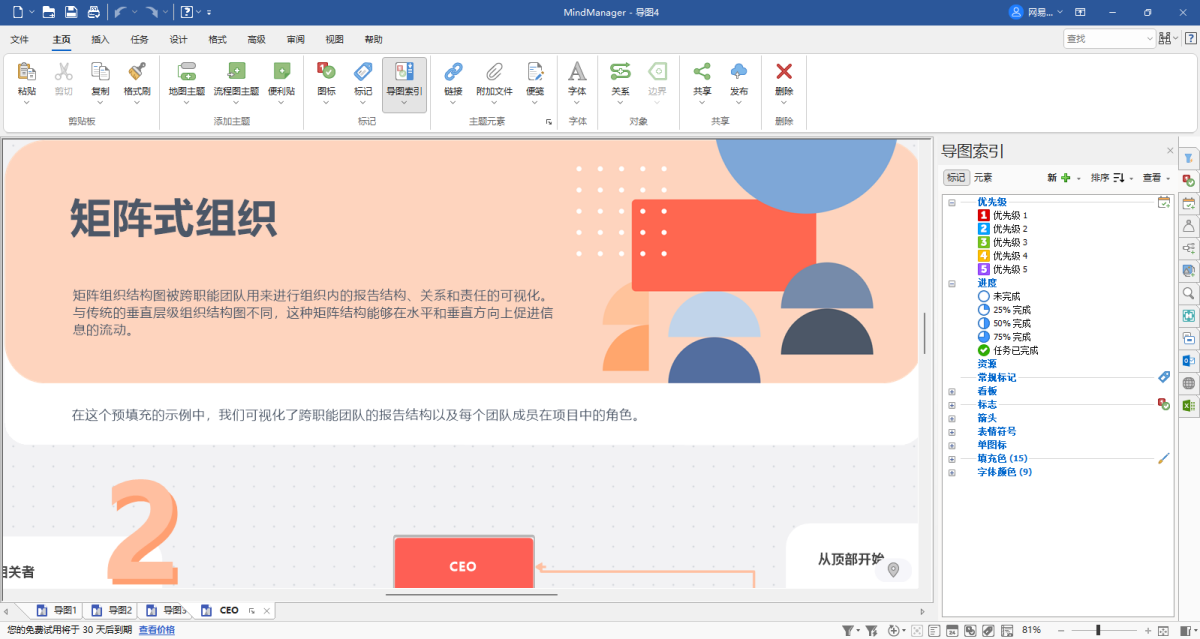Screen dimensions: 1200x639
Task: Switch to the 设计 ribbon tab
Action: 178,39
